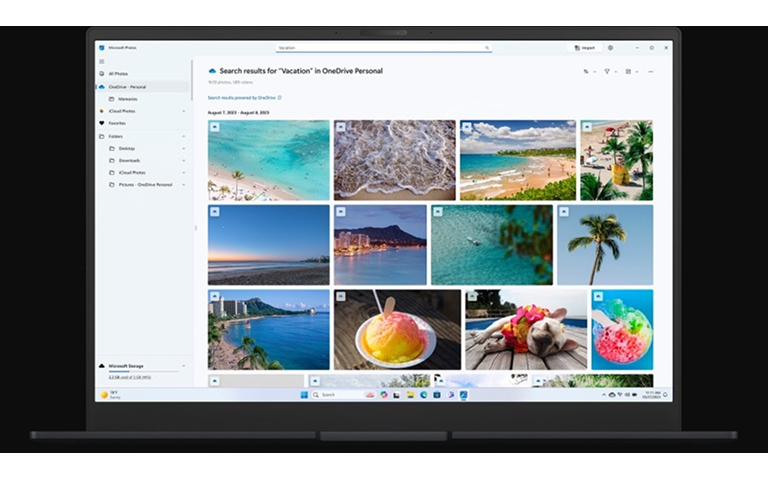
Task: Open Search results powered by OneDrive link
Action: (x=241, y=98)
